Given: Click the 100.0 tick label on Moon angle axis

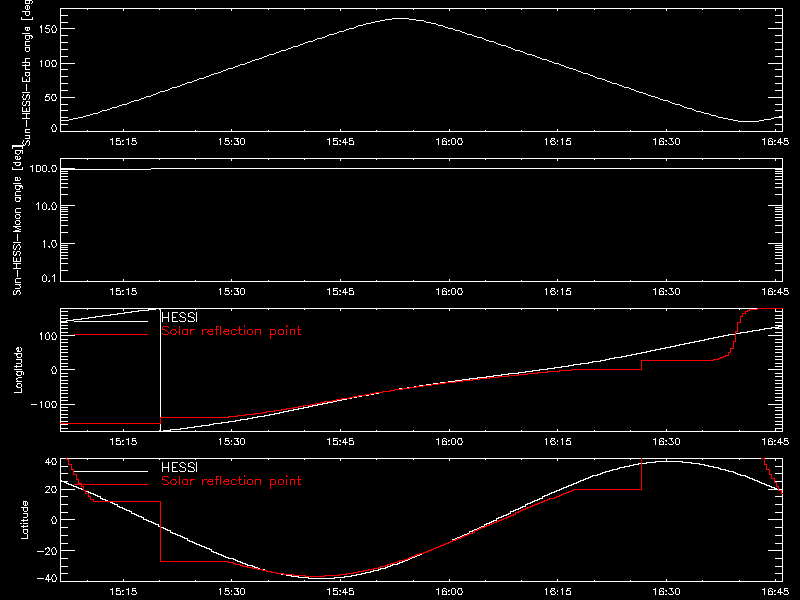Looking at the screenshot, I should pyautogui.click(x=43, y=168).
